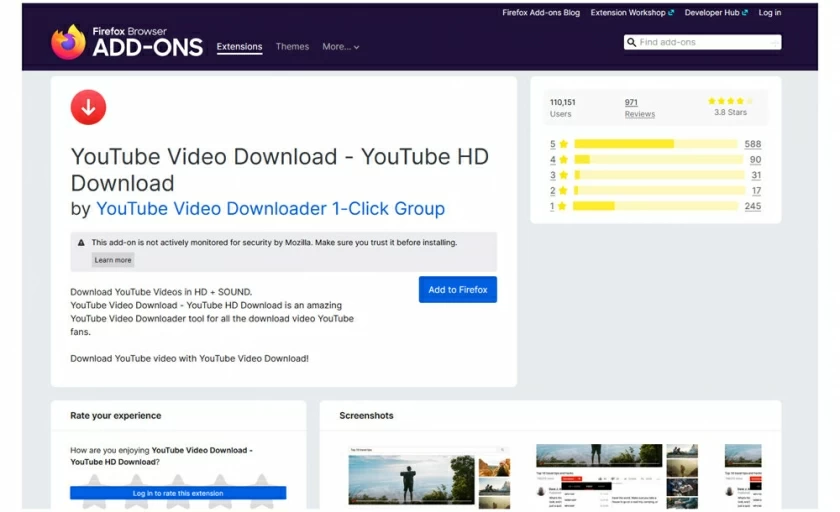Open the Extensions tab
Viewport: 840px width, 512px height.
click(239, 47)
